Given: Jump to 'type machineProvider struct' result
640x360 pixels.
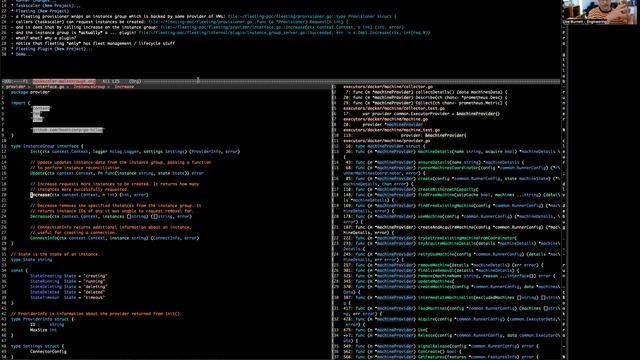Looking at the screenshot, I should click(x=390, y=146).
